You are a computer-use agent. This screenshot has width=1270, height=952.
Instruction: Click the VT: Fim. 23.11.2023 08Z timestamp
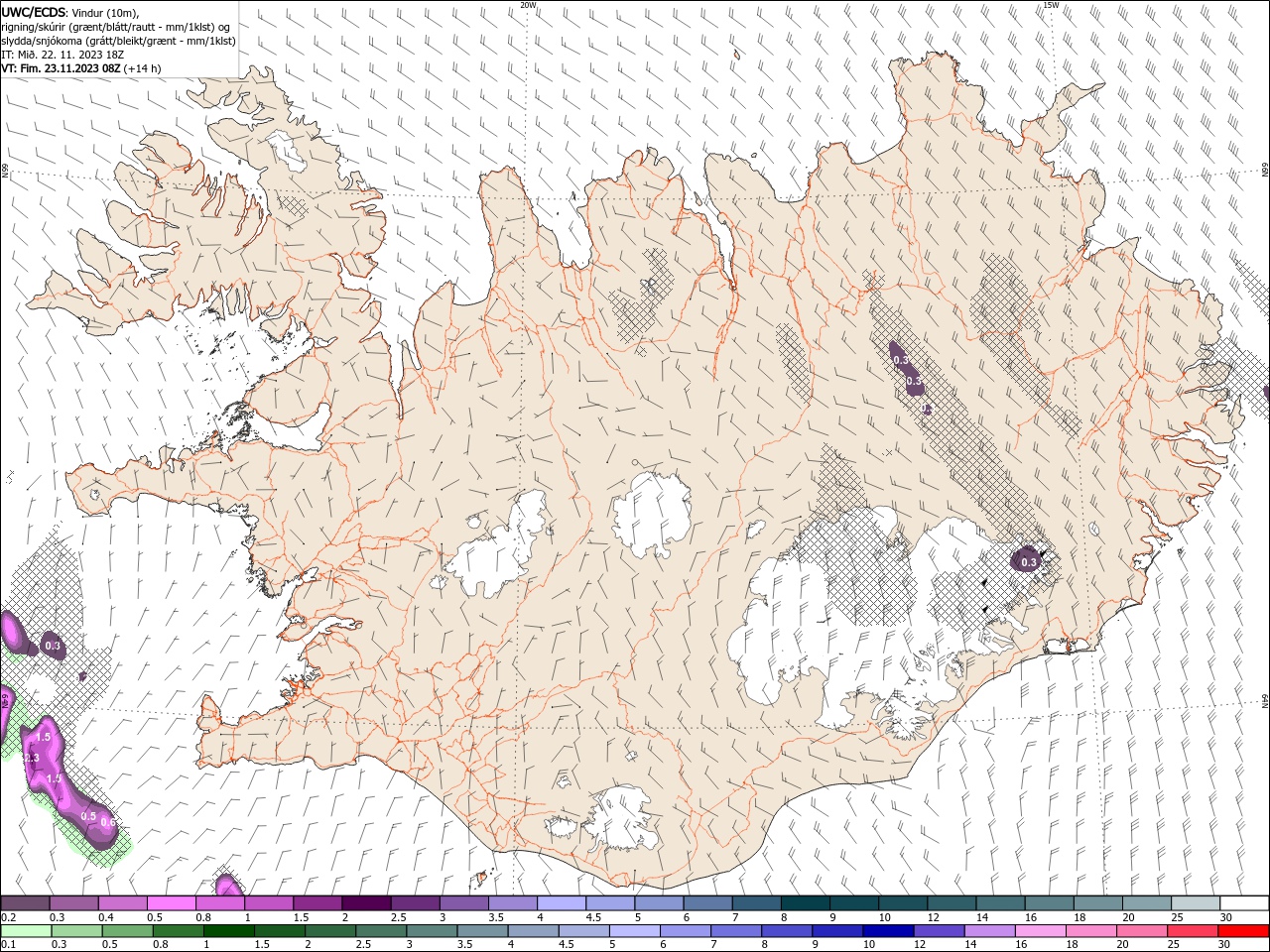pyautogui.click(x=61, y=68)
